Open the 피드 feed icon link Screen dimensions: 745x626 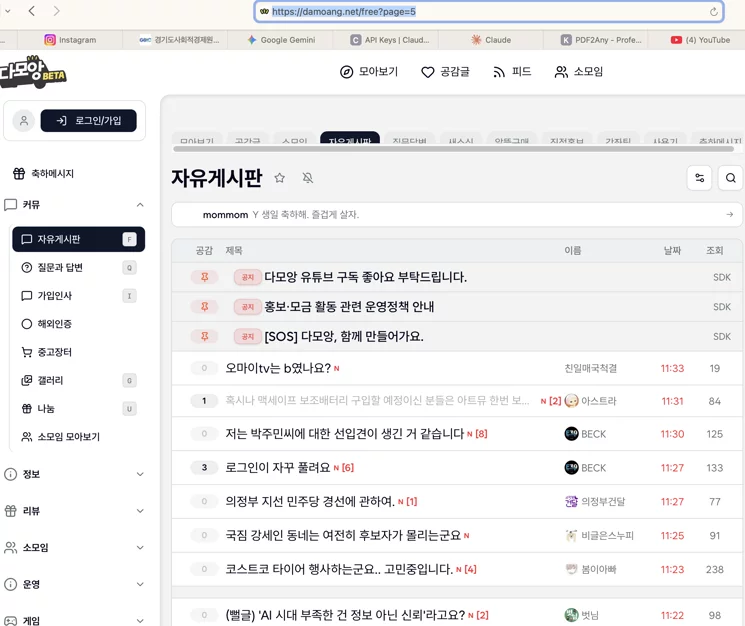click(512, 72)
